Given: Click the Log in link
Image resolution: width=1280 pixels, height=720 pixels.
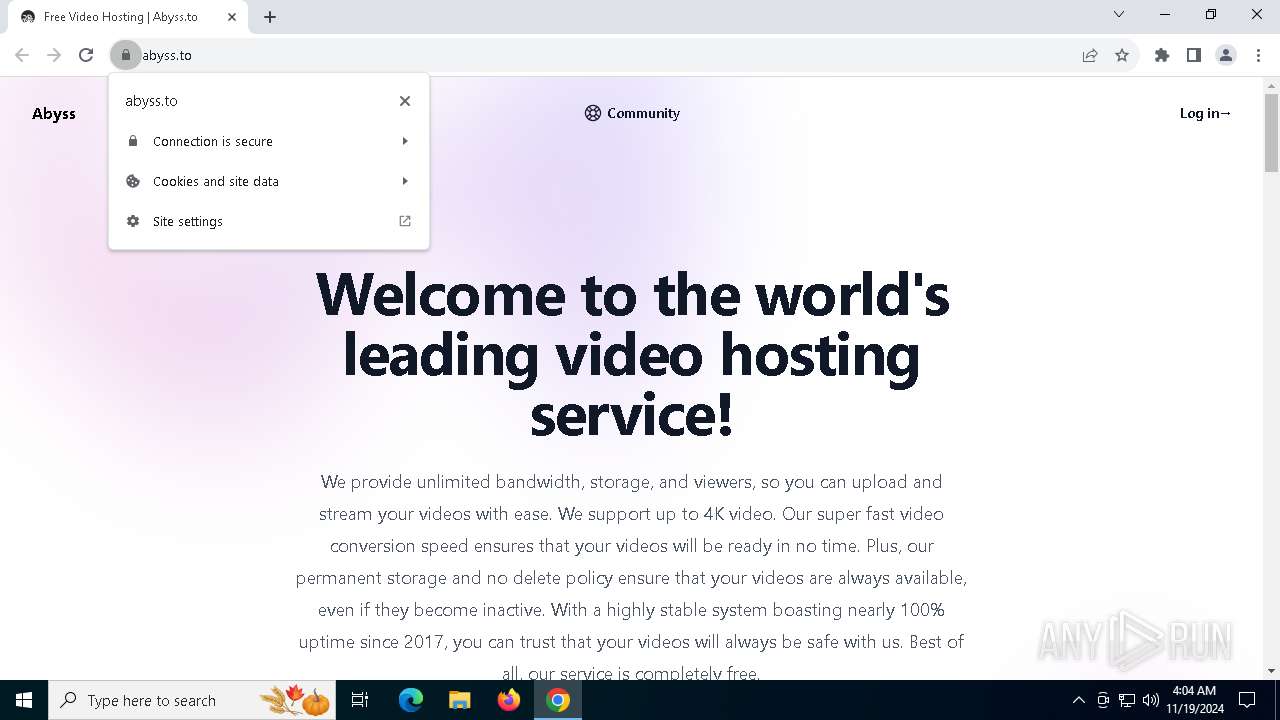Looking at the screenshot, I should (1205, 113).
